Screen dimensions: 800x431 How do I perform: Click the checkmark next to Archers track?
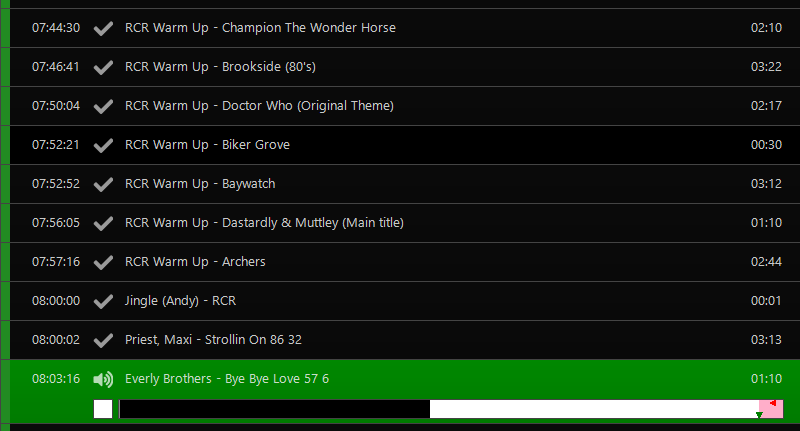coord(103,262)
